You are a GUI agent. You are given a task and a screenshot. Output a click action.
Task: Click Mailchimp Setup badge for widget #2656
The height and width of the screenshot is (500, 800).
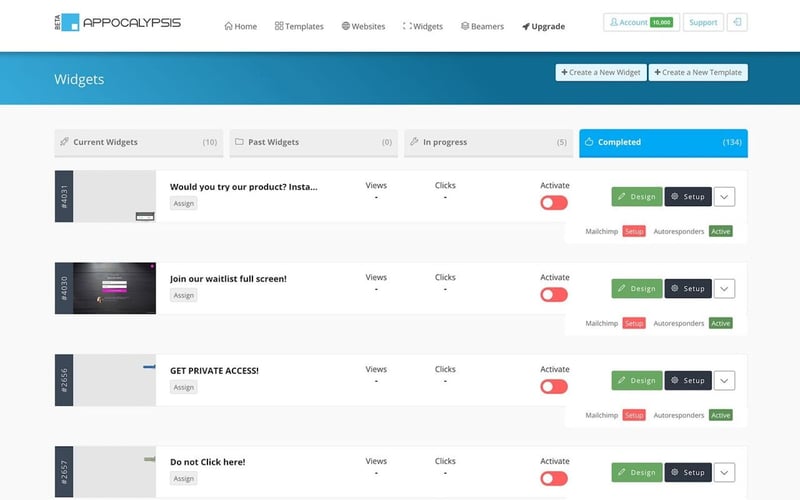pos(634,415)
